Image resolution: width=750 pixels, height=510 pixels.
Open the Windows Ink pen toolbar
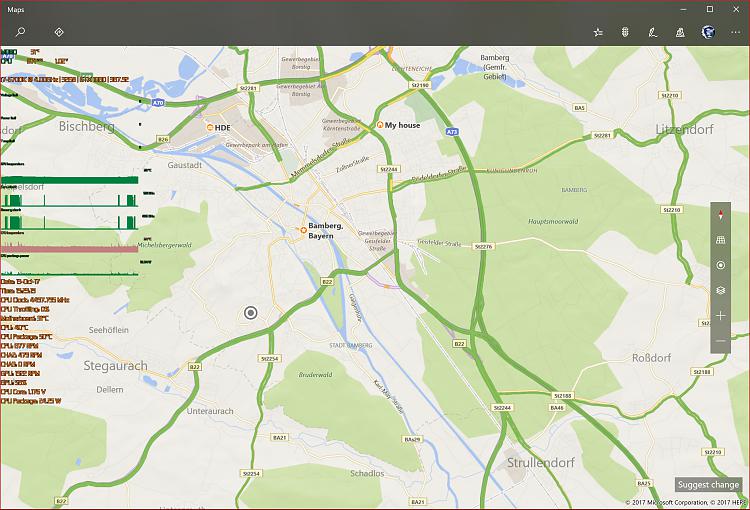[652, 32]
